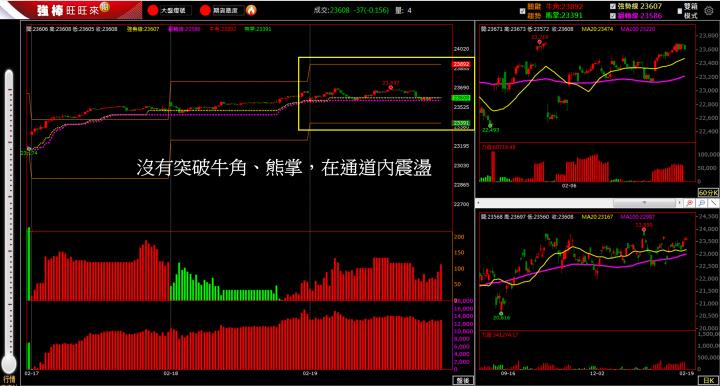Toggle the 牛角/熊掌 display checkbox

point(522,11)
